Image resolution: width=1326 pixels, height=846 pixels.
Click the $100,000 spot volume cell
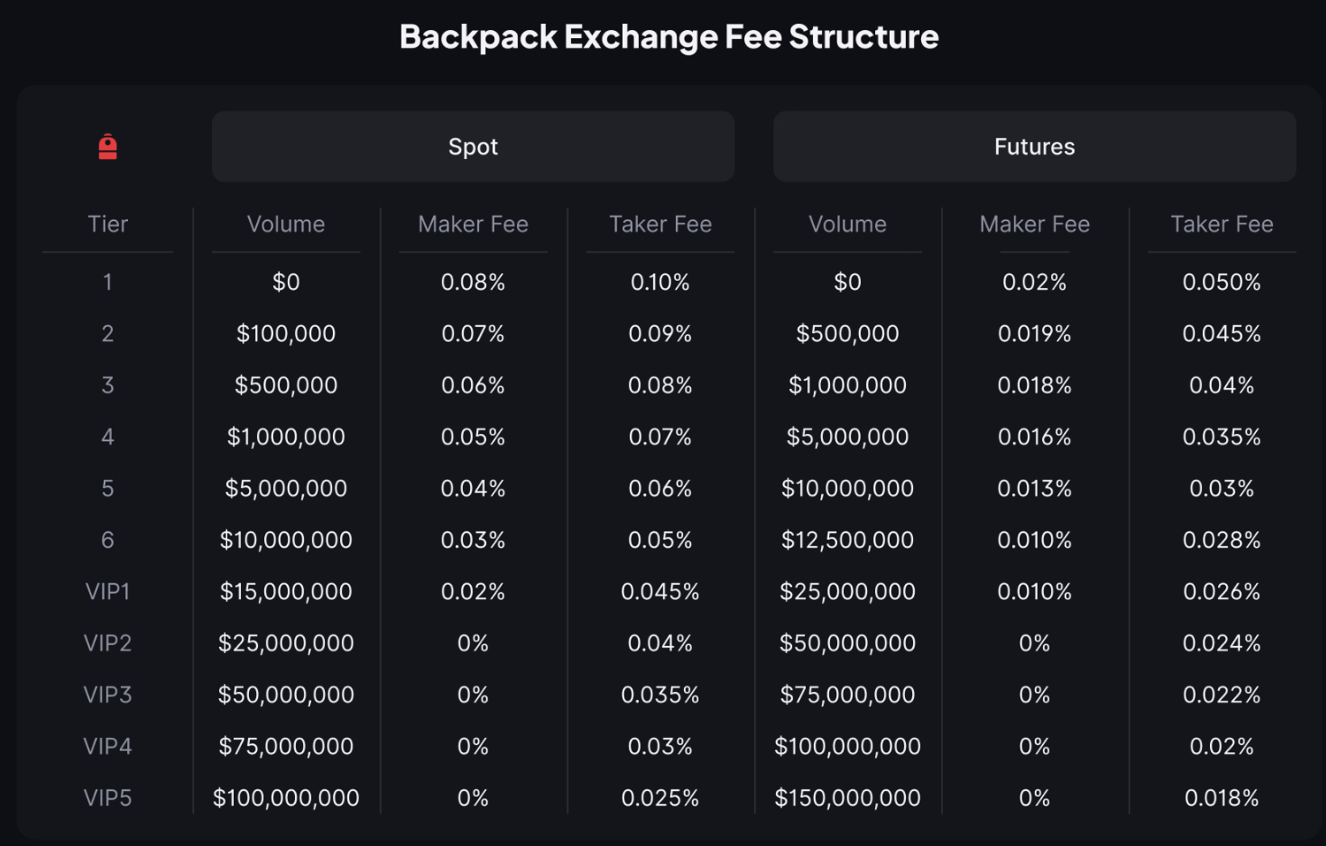pyautogui.click(x=286, y=334)
